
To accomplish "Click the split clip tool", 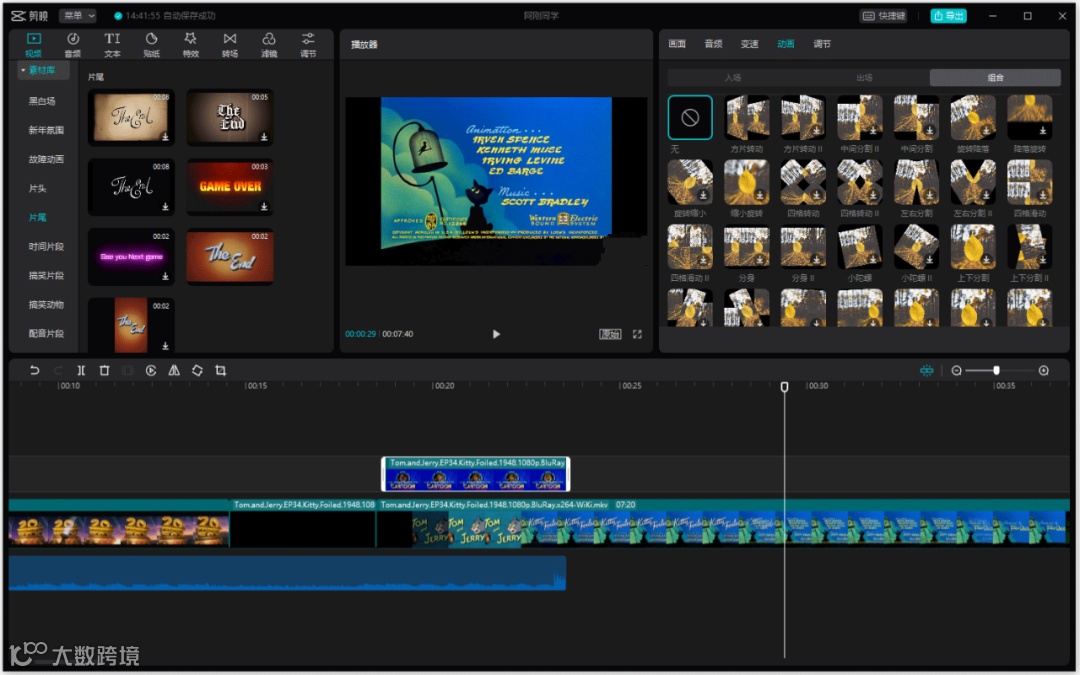I will [81, 371].
